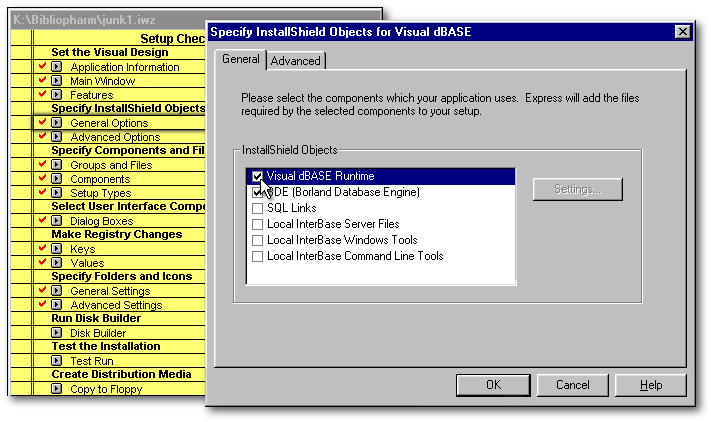Select the General tab
711x422 pixels.
coord(240,60)
